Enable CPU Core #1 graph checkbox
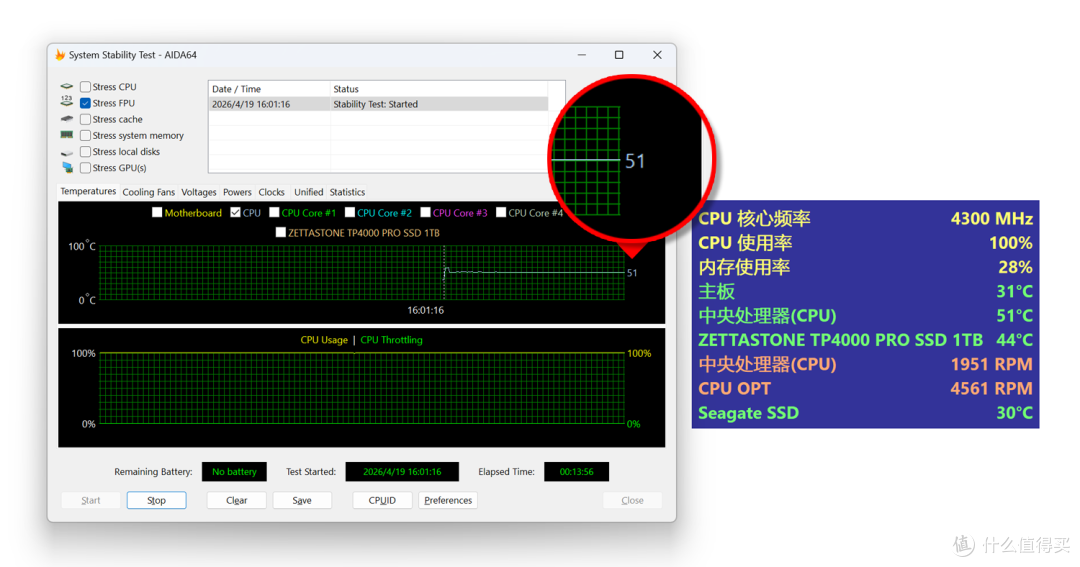Image resolution: width=1080 pixels, height=567 pixels. [x=274, y=213]
